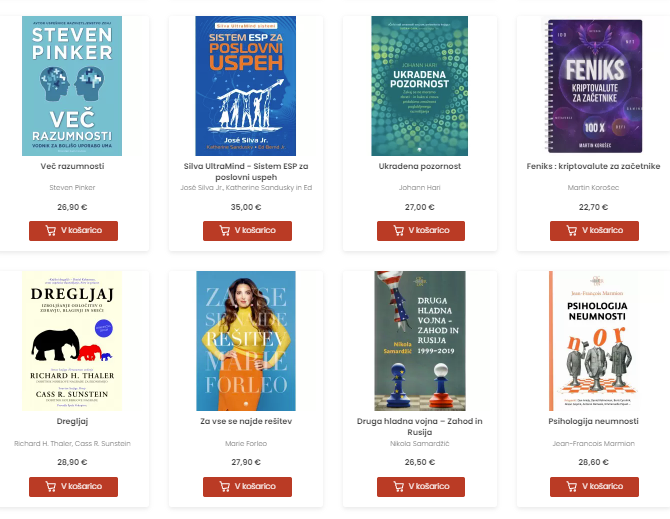Screen dimensions: 670x519
Task: Select author Johann Hari link
Action: pyautogui.click(x=420, y=188)
